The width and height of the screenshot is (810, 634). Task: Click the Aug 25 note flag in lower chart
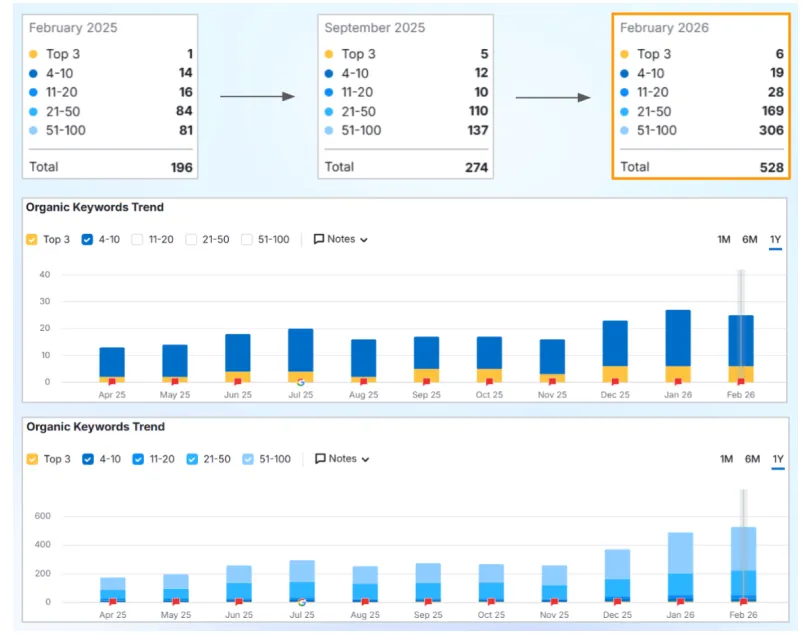[365, 602]
